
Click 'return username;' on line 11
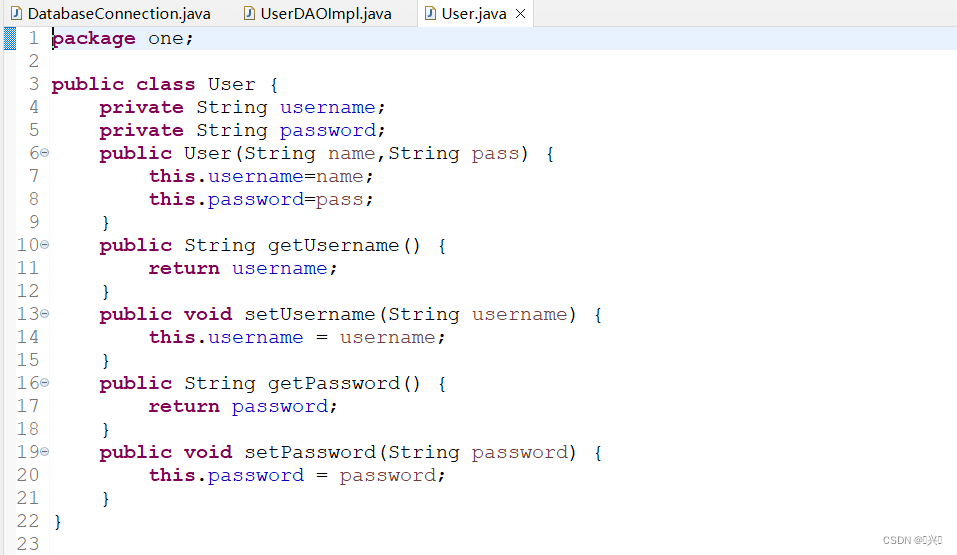[243, 269]
